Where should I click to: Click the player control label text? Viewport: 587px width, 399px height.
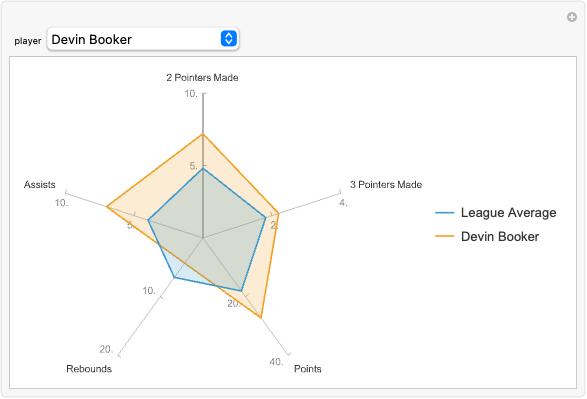(28, 41)
